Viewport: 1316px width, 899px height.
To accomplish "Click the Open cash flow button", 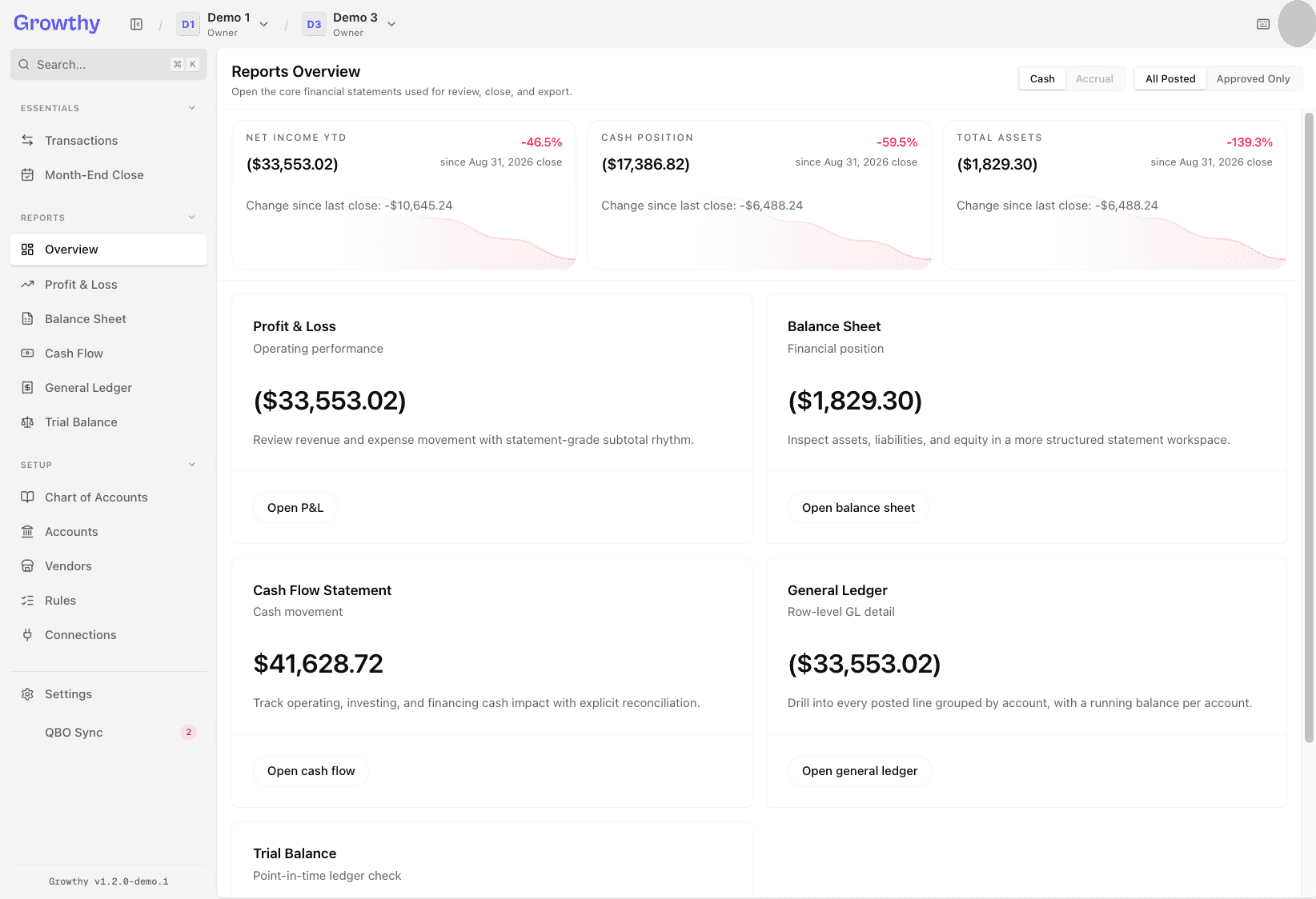I will coord(311,772).
